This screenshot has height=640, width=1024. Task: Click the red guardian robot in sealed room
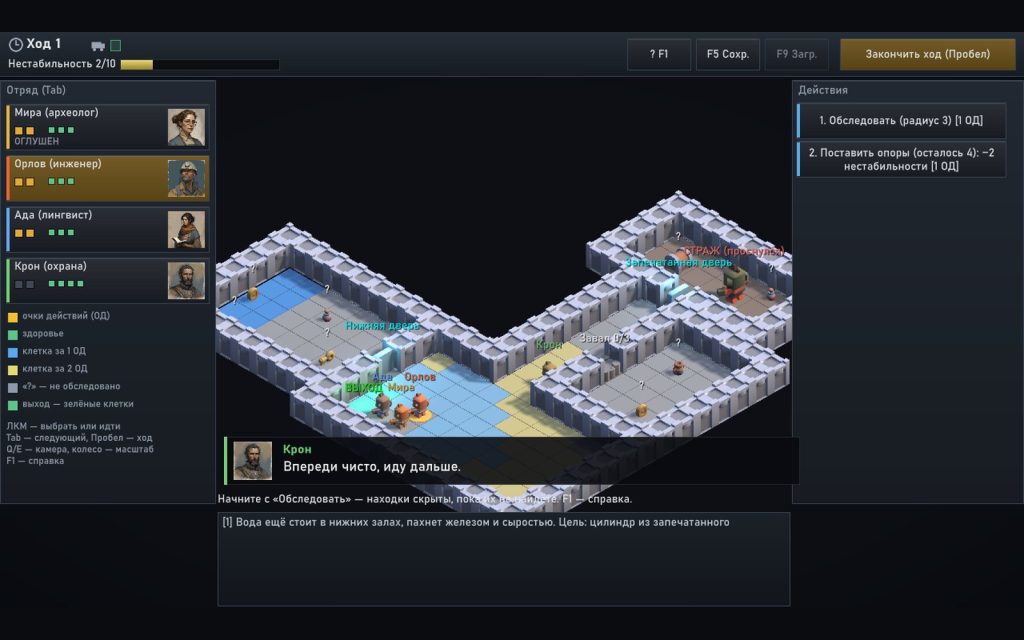[734, 283]
